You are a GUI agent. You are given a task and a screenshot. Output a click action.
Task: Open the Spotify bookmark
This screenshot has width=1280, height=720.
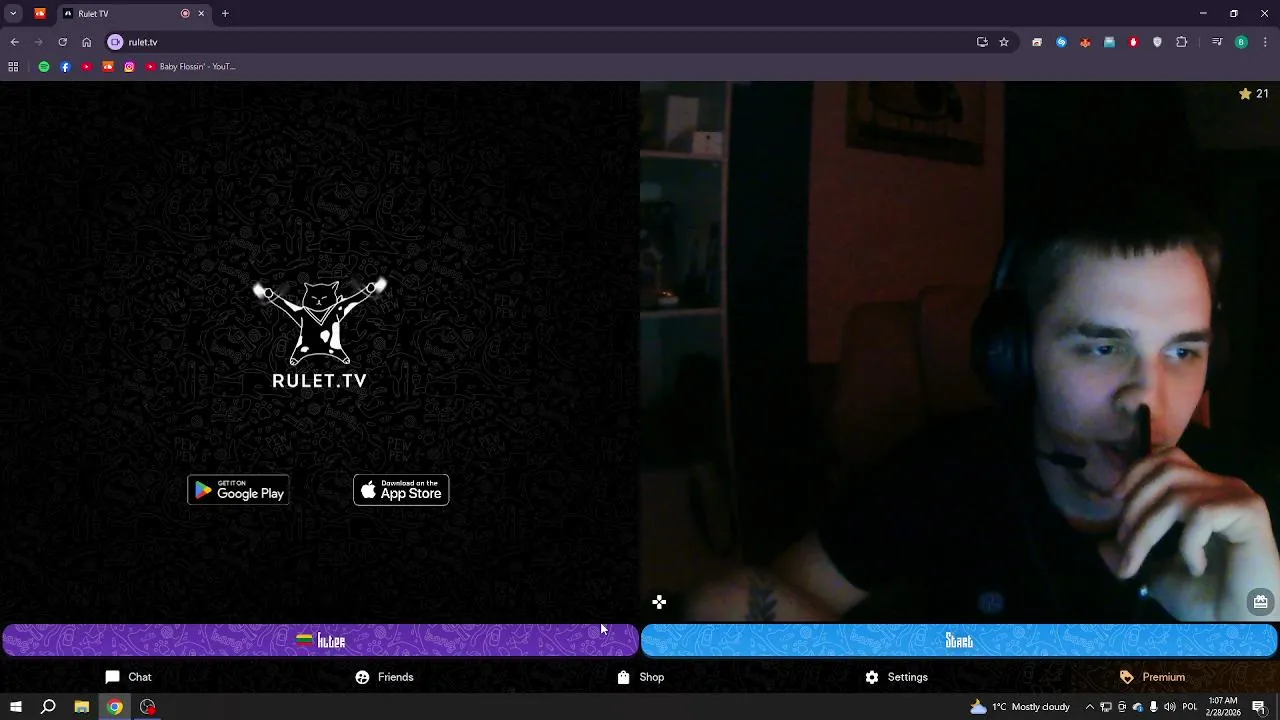[44, 67]
